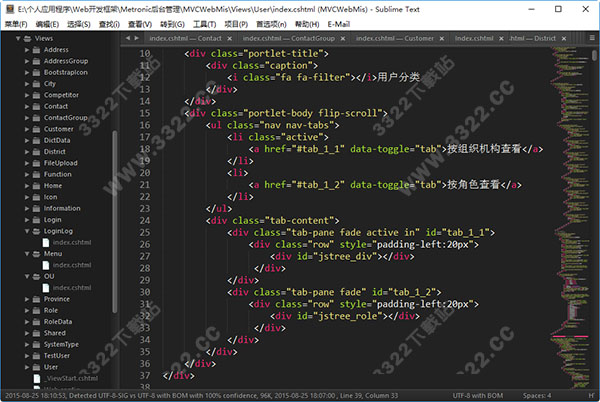Click the previous tab left arrow
600x402 pixels.
pyautogui.click(x=127, y=37)
